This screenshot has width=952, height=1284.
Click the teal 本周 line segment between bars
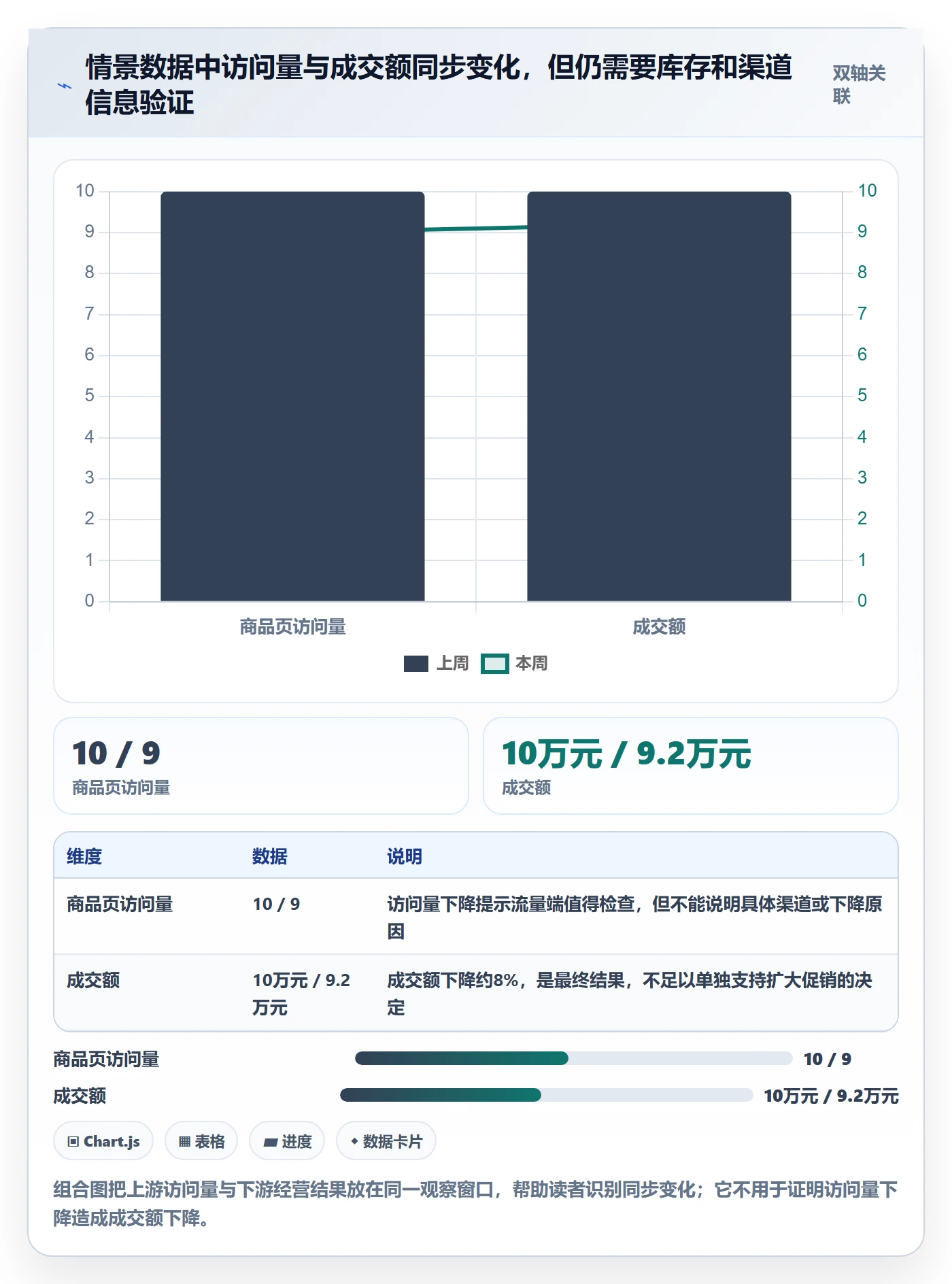tap(476, 229)
